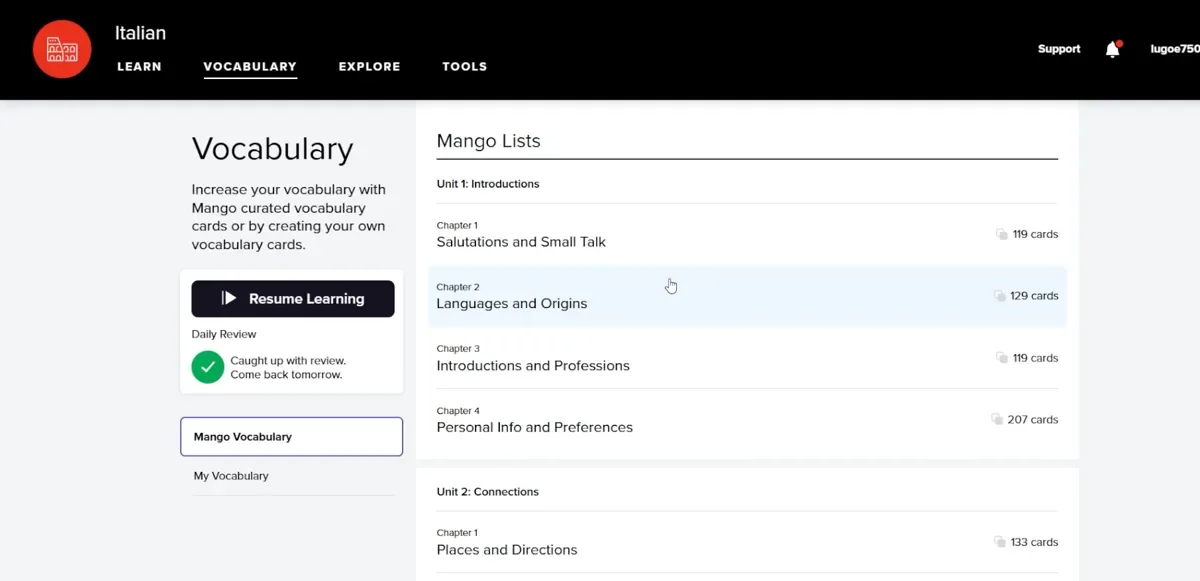
Task: Click the cards icon in Introductions and Professions row
Action: tap(1002, 358)
